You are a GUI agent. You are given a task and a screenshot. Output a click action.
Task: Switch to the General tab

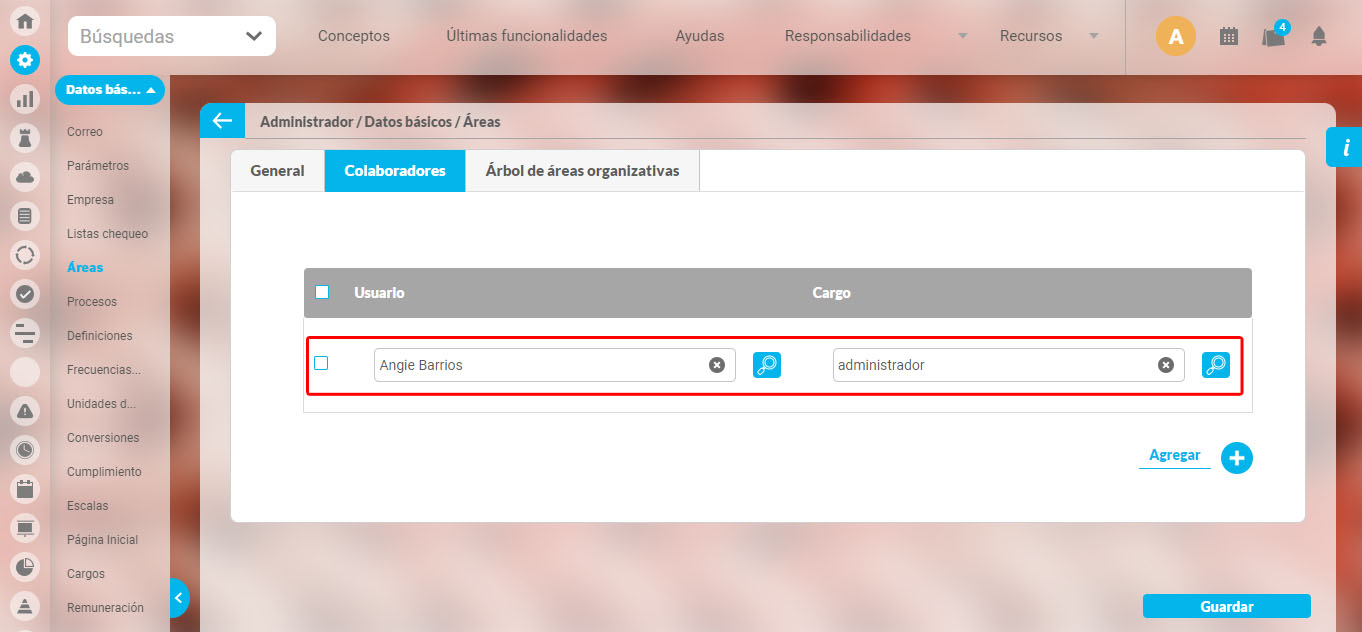pos(277,171)
